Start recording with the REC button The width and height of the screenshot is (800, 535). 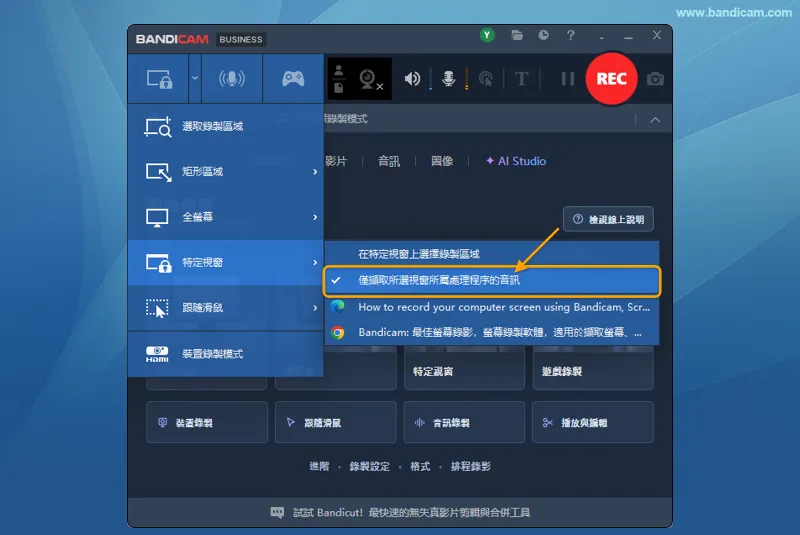click(x=611, y=79)
